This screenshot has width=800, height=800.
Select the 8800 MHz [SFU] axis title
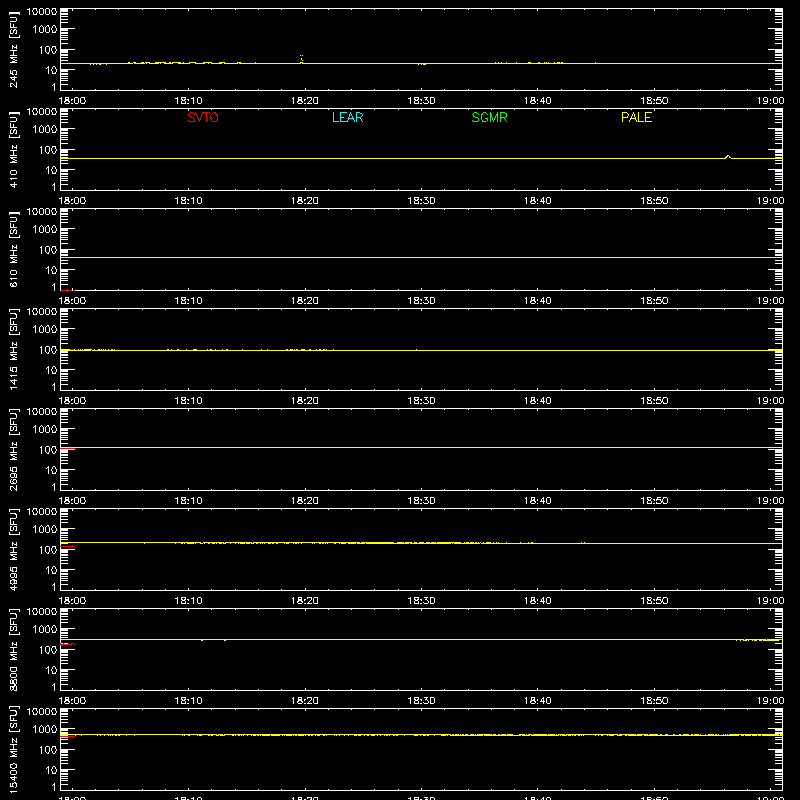[13, 649]
